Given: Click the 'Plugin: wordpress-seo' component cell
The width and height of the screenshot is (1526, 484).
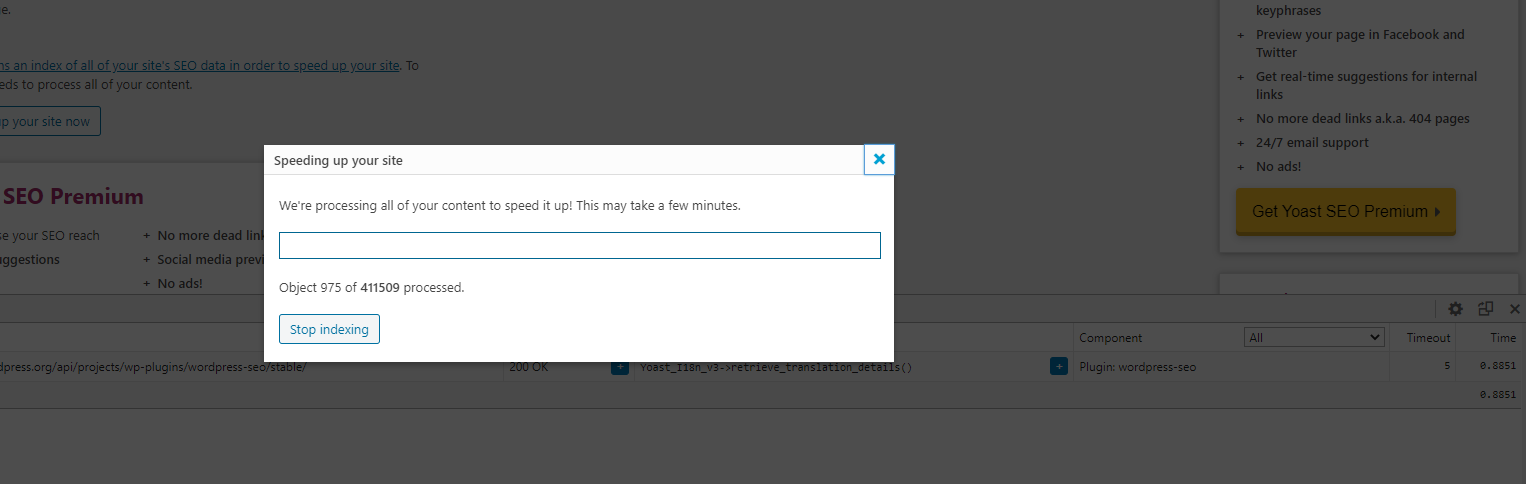Looking at the screenshot, I should 1137,367.
